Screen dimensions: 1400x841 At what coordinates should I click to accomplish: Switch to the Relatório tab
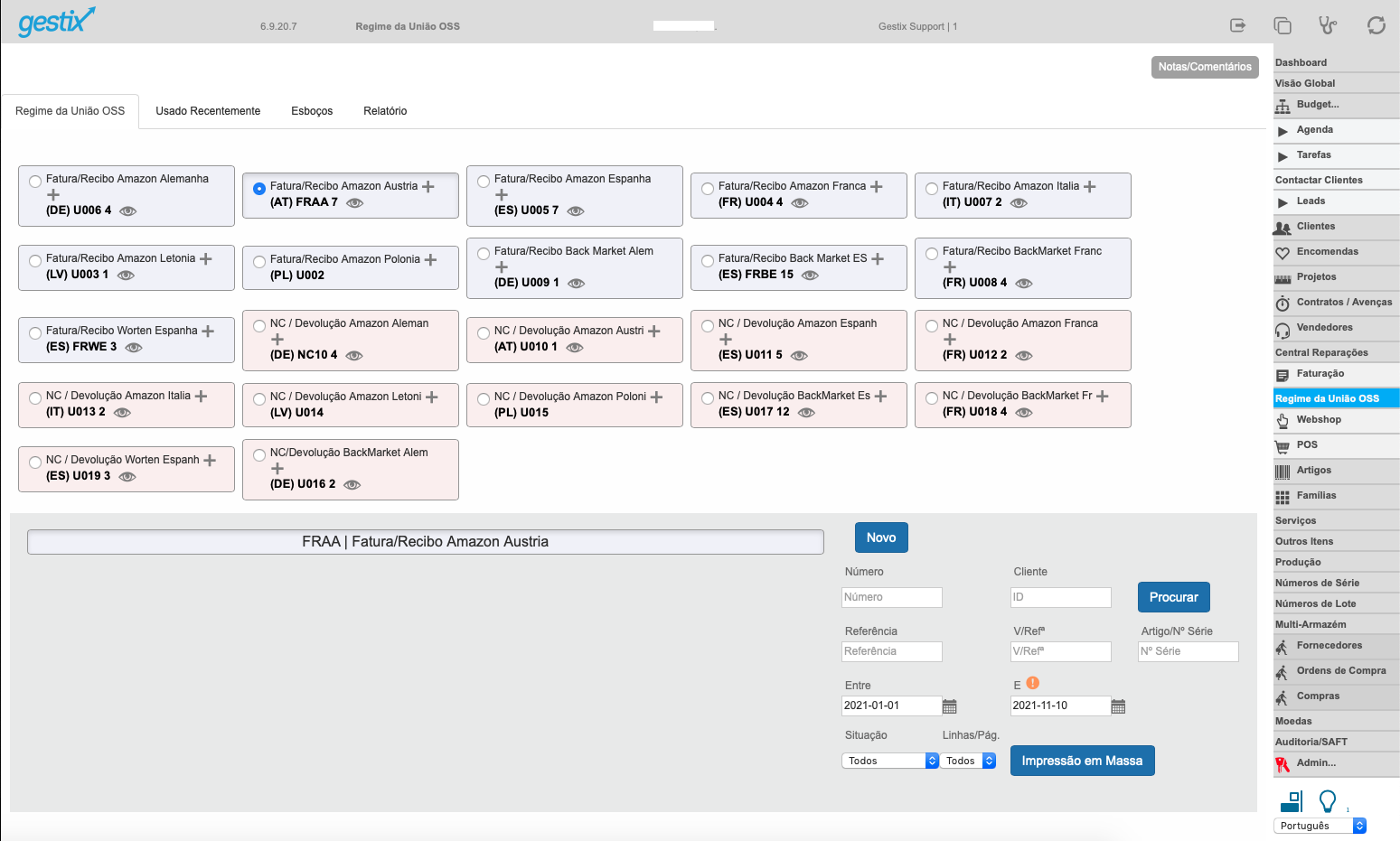385,111
